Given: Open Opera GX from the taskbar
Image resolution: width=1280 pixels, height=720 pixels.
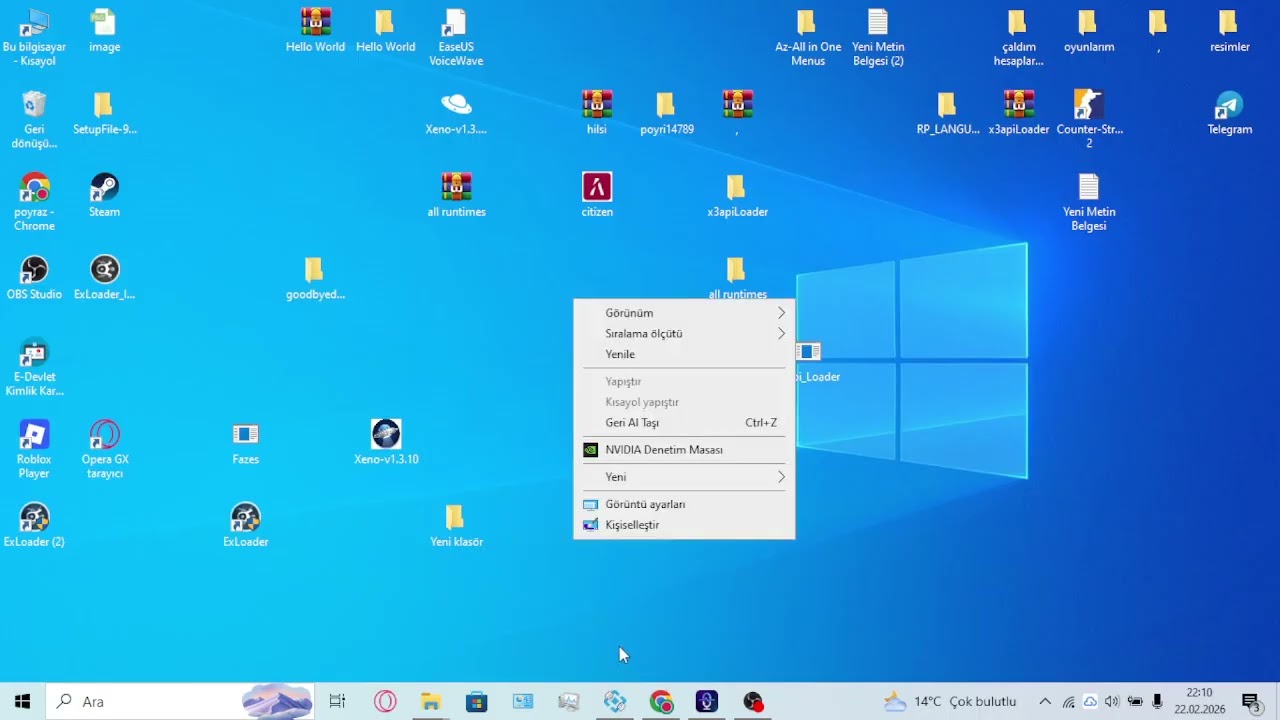Looking at the screenshot, I should coord(385,702).
